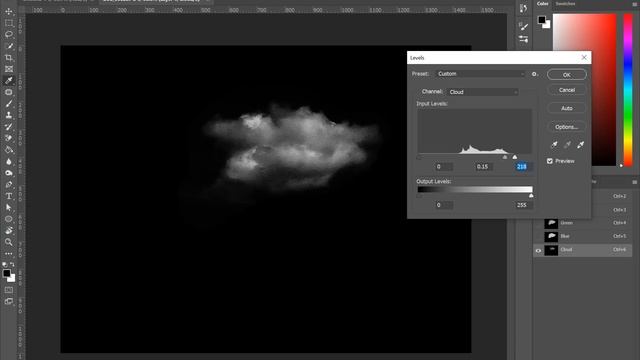Viewport: 640px width, 360px height.
Task: Click the toolbar foreground color swatch
Action: (7, 274)
